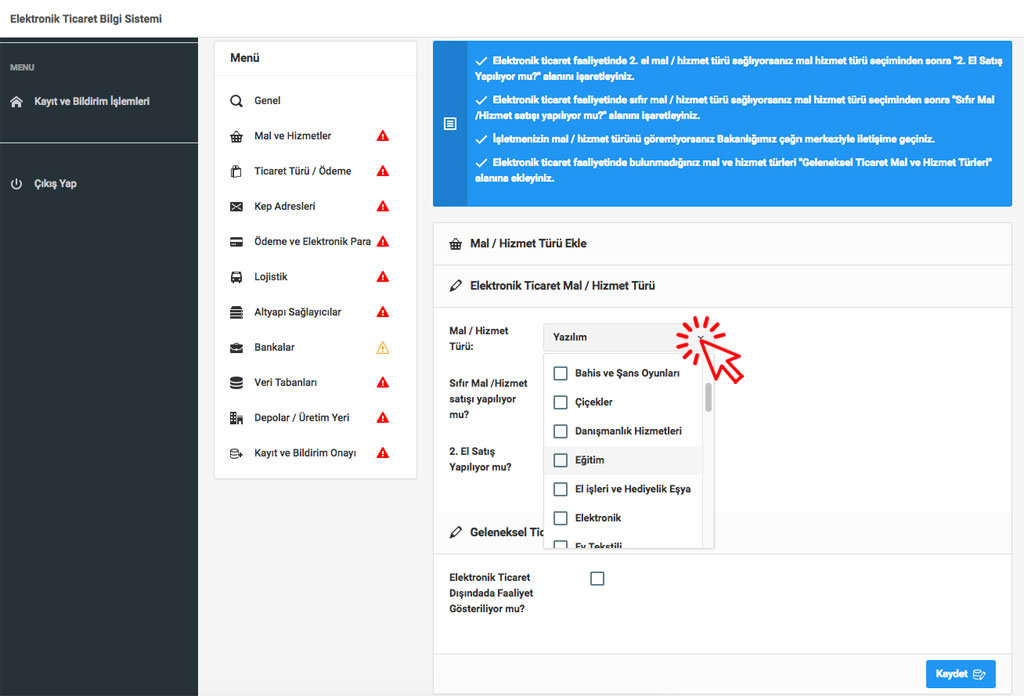Open Ticaret Türü / Ödeme menu item
Screen dimensions: 1024x696
point(302,171)
